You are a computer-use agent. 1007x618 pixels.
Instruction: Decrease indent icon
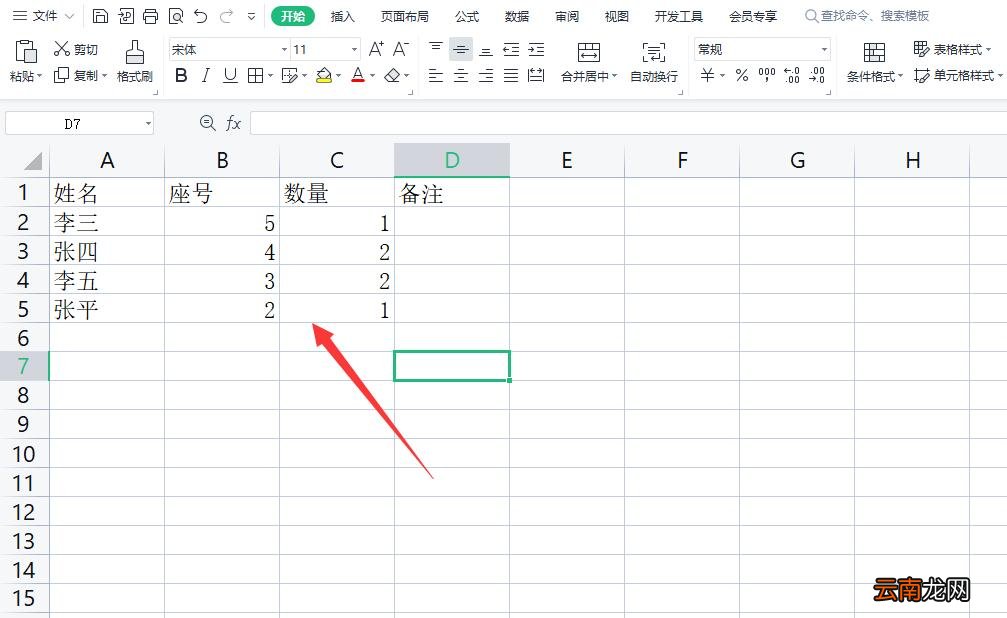(511, 49)
